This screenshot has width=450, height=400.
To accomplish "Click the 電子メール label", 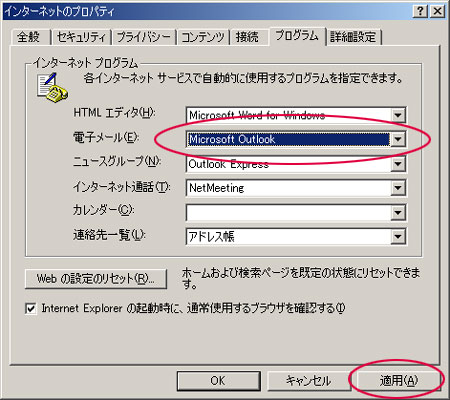I will 106,137.
